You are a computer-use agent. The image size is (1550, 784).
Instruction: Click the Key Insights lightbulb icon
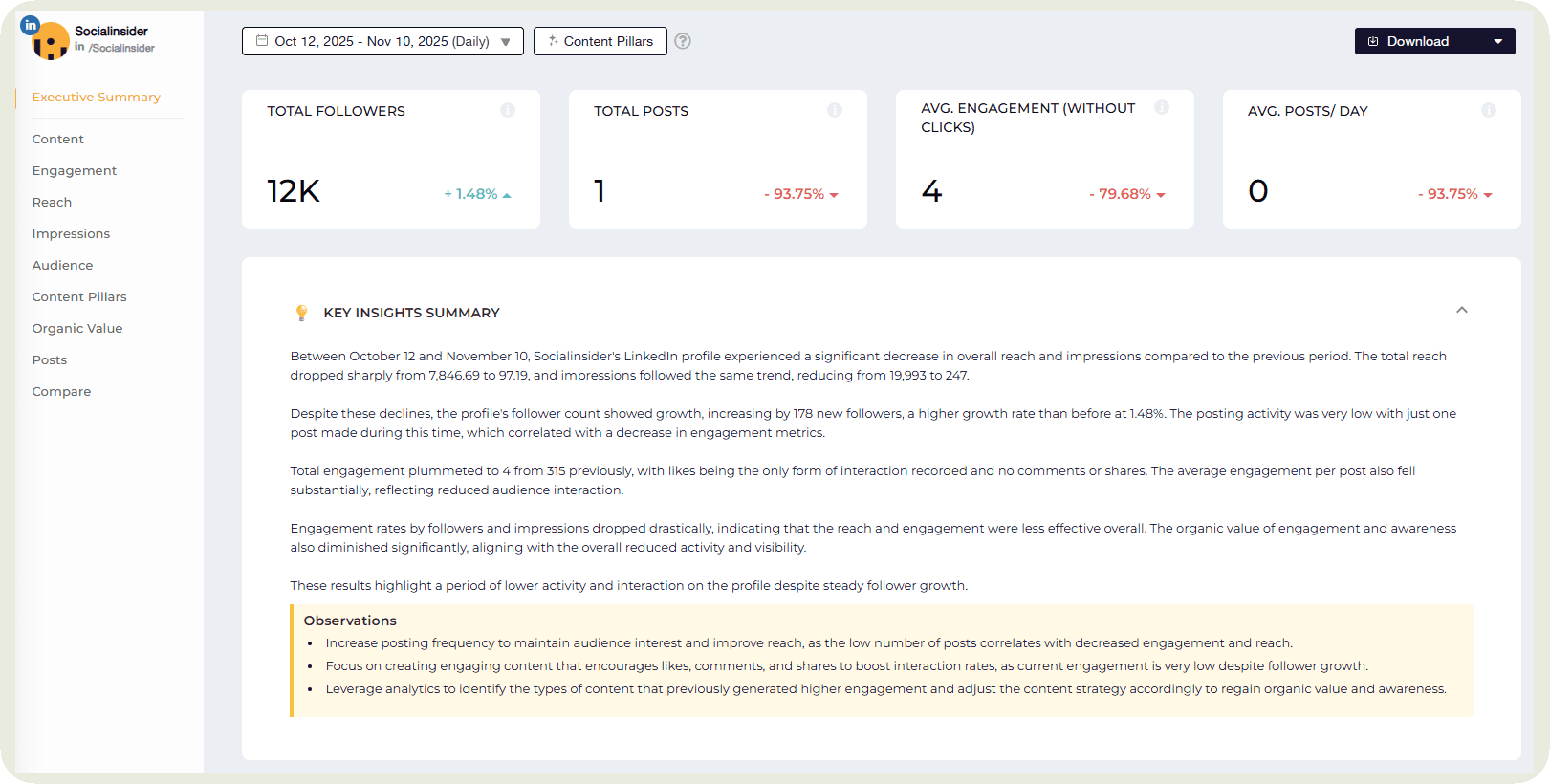302,313
